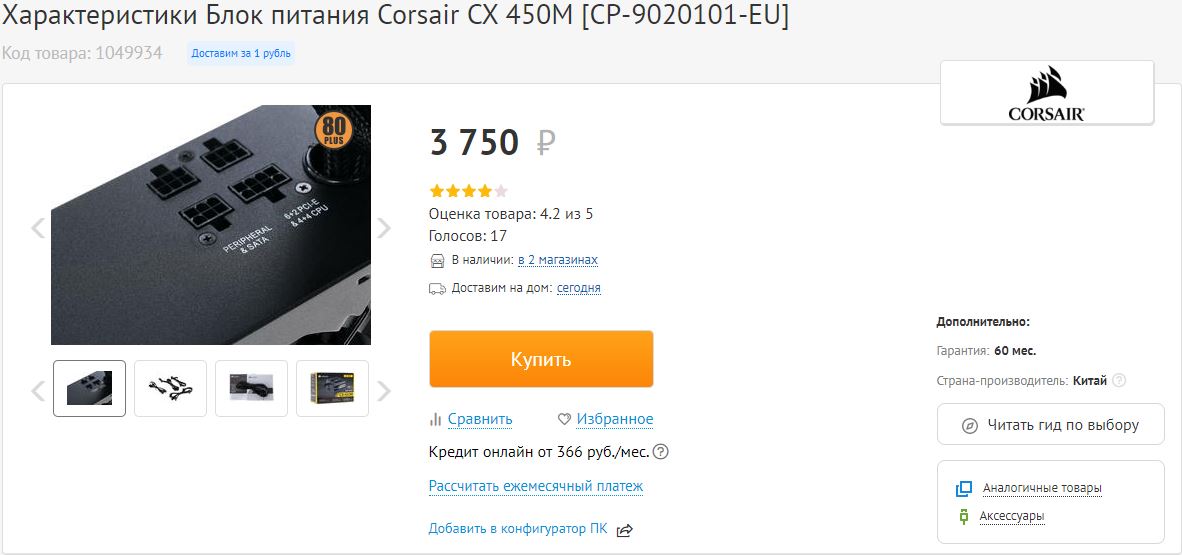Open 'Рассчитать ежемесячный платеж' link
Viewport: 1182px width, 555px height.
coord(536,486)
